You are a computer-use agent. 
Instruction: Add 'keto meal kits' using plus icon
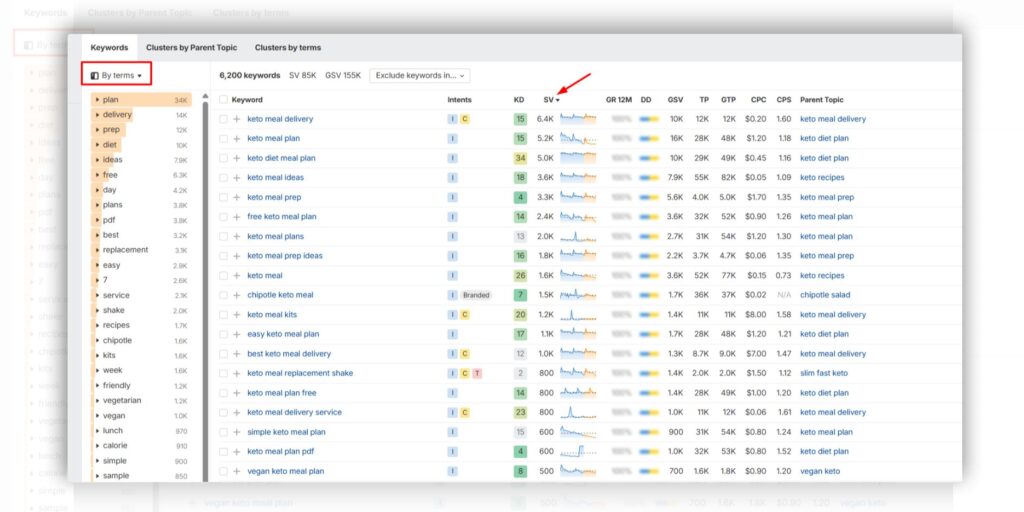click(236, 315)
